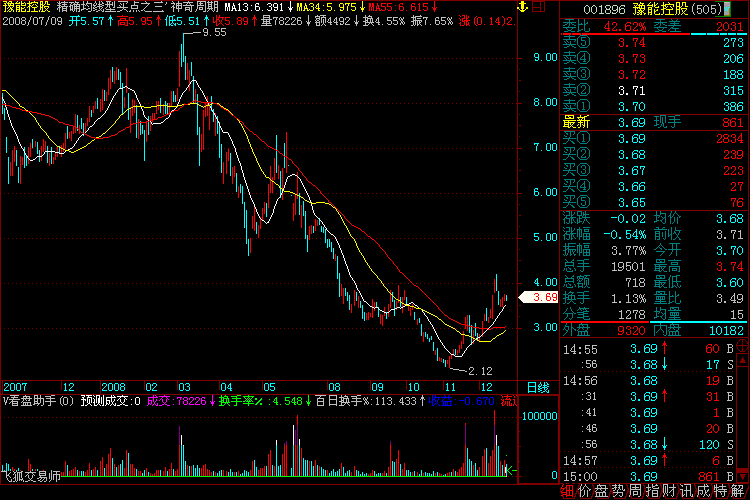The width and height of the screenshot is (750, 500).
Task: Click the 内盘 10182 value
Action: point(726,331)
